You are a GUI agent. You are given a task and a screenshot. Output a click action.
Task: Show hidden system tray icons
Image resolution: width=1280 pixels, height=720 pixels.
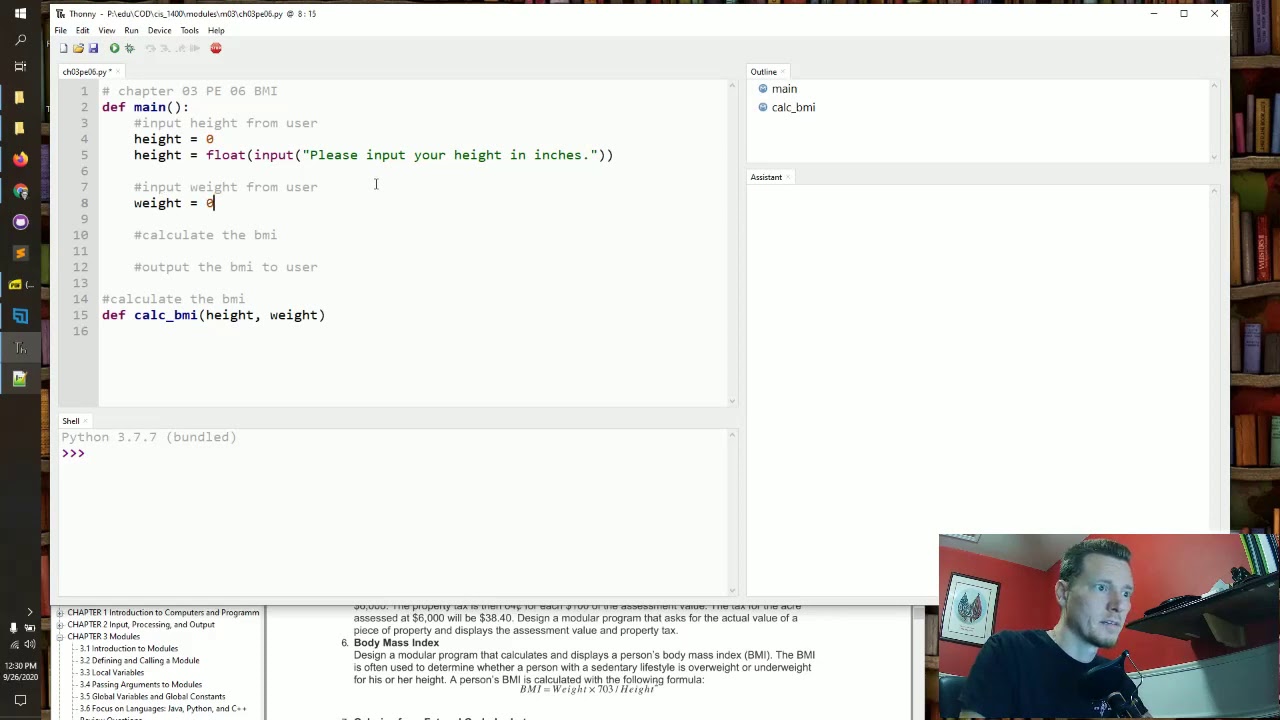(x=29, y=611)
